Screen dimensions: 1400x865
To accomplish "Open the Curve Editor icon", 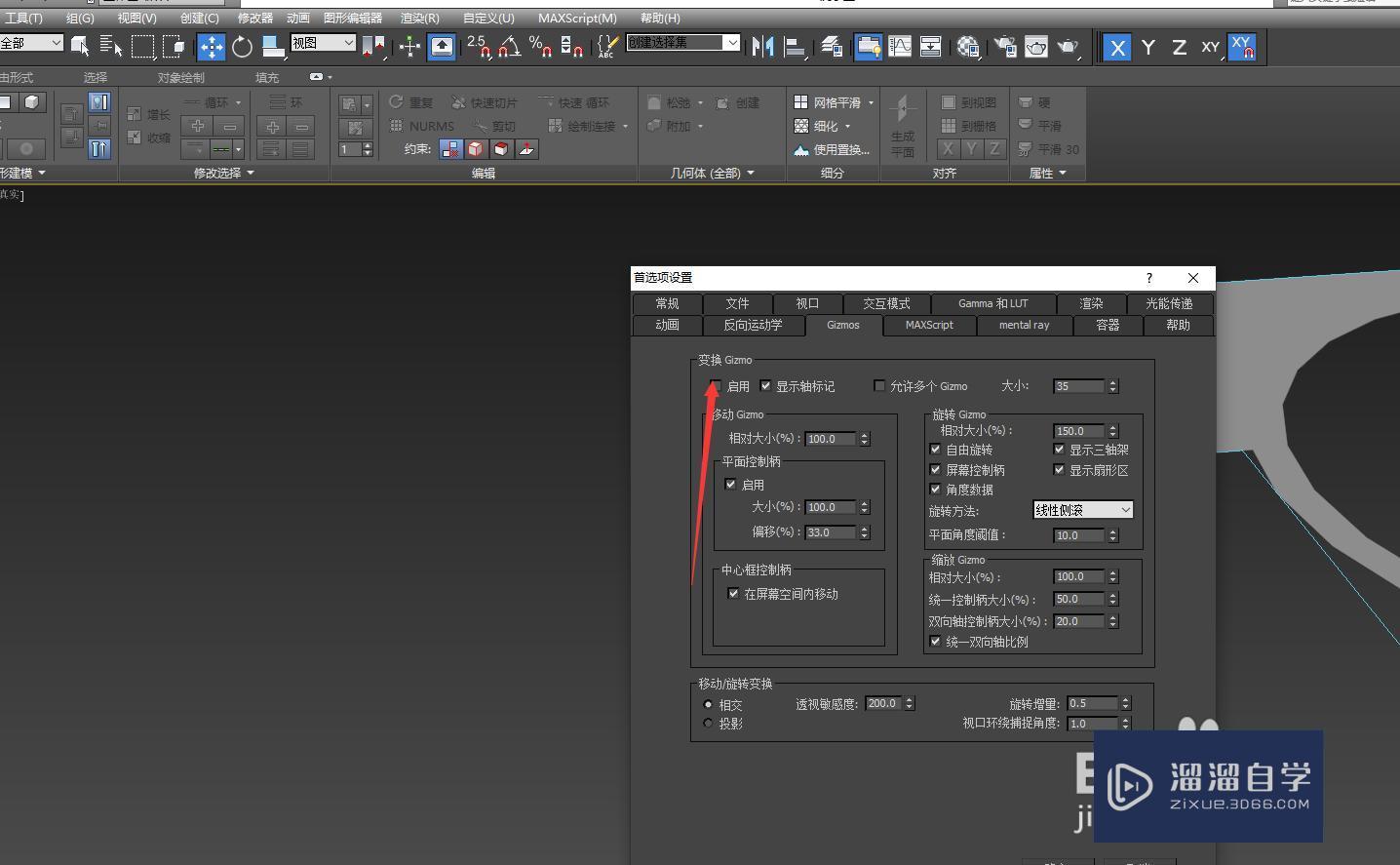I will [x=900, y=47].
